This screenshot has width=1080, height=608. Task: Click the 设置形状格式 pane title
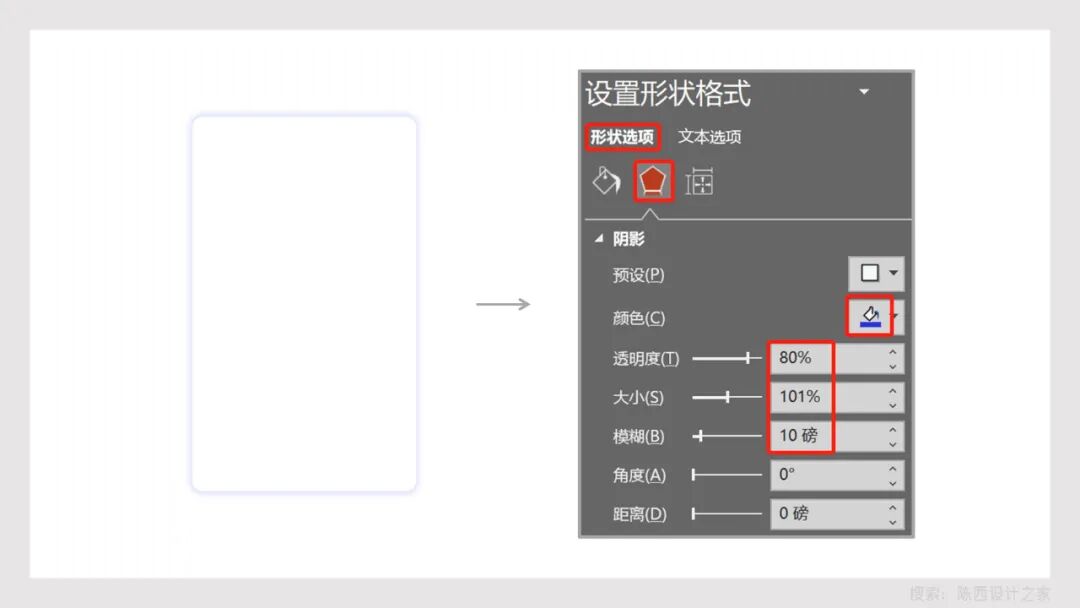pos(667,93)
